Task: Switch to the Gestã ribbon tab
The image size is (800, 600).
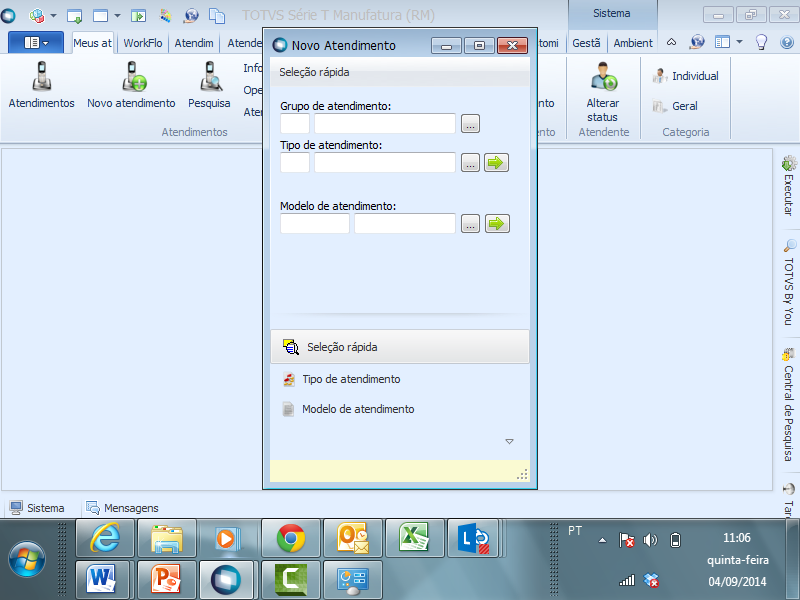Action: coord(586,43)
